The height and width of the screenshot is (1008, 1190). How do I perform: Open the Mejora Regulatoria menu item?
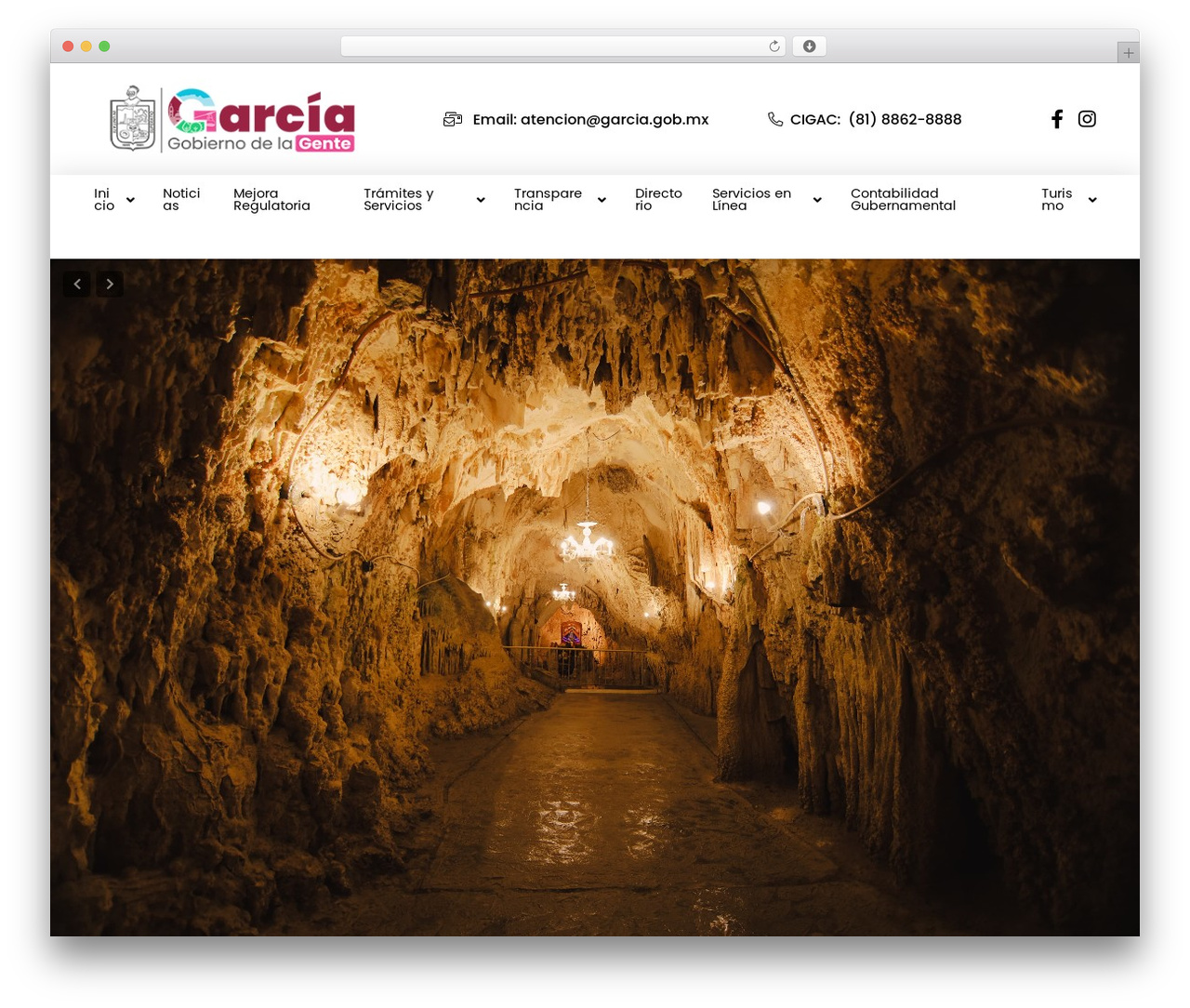271,200
